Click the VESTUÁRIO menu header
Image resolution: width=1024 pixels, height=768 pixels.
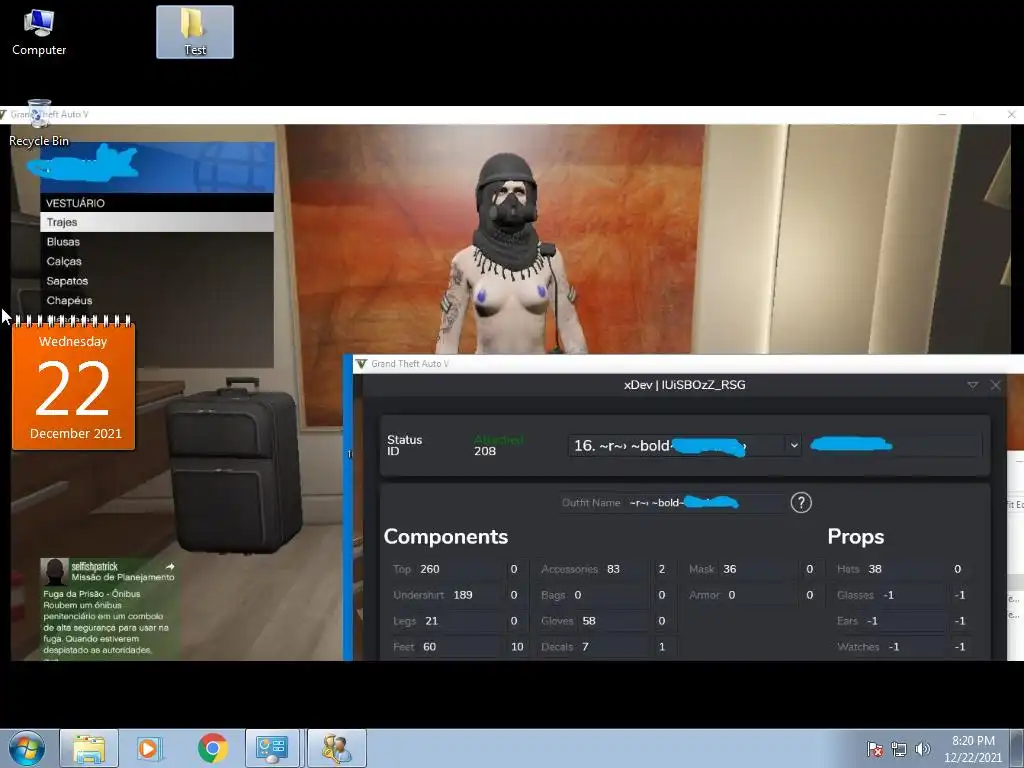[x=157, y=202]
